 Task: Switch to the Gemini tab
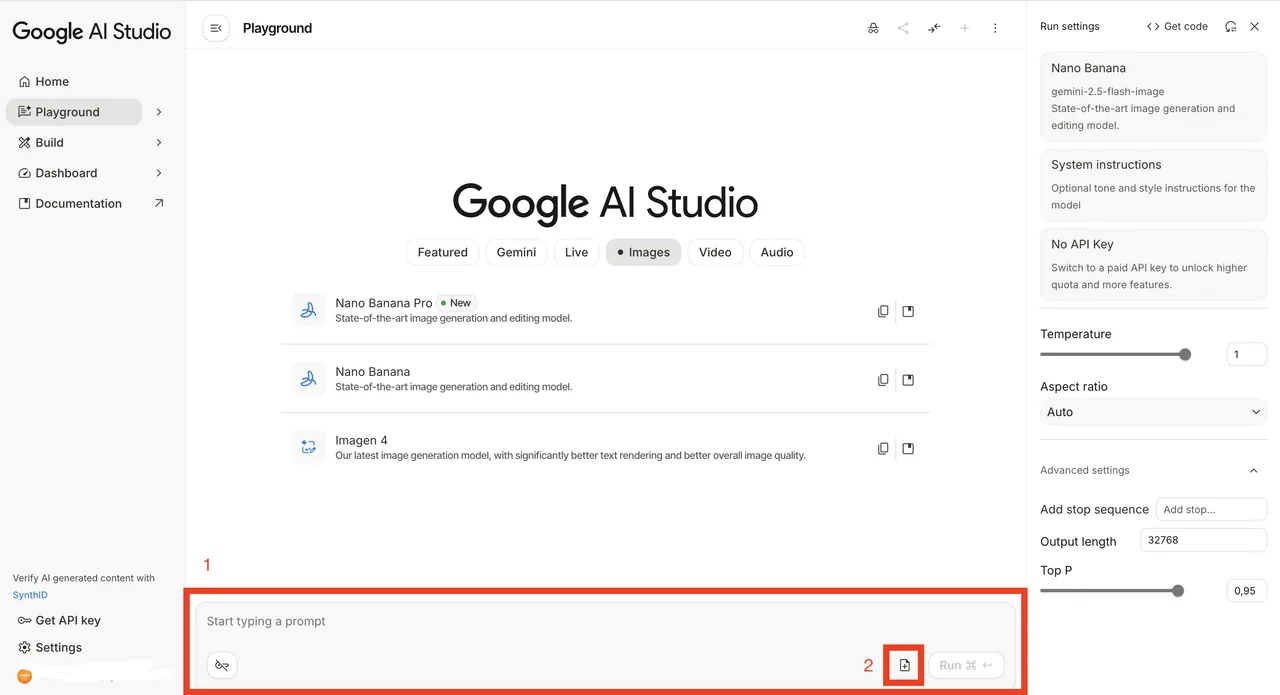point(517,252)
